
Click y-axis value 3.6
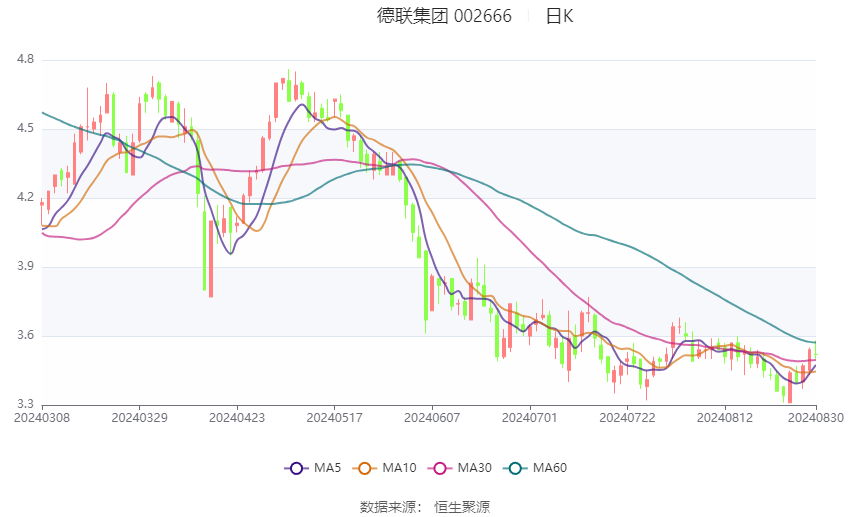(25, 335)
